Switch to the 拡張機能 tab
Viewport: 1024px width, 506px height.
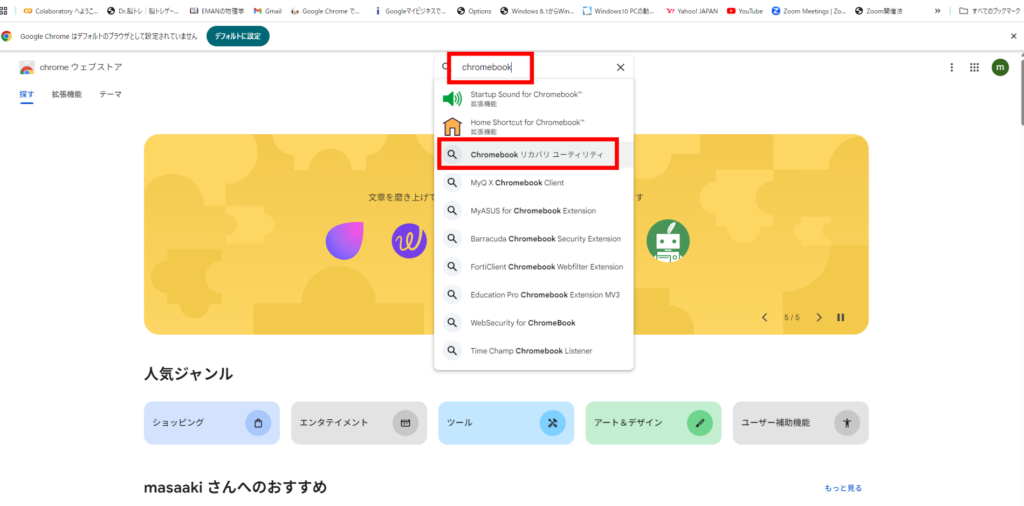click(67, 94)
